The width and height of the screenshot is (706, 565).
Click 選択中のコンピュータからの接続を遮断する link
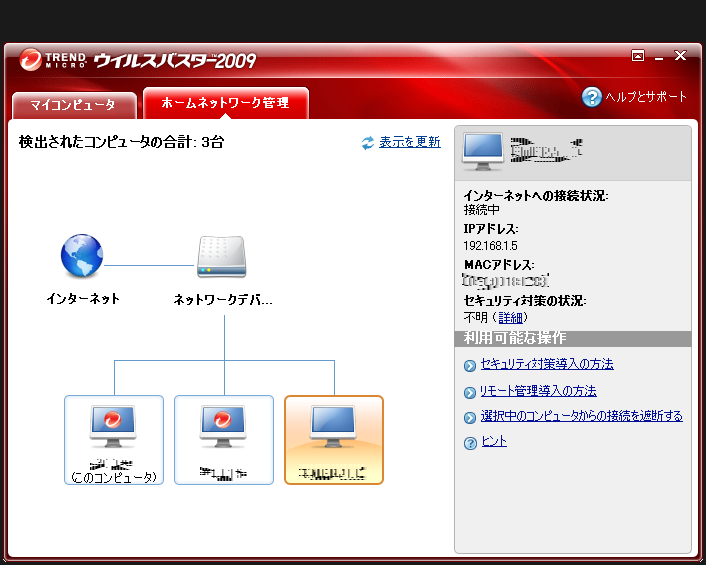[582, 416]
